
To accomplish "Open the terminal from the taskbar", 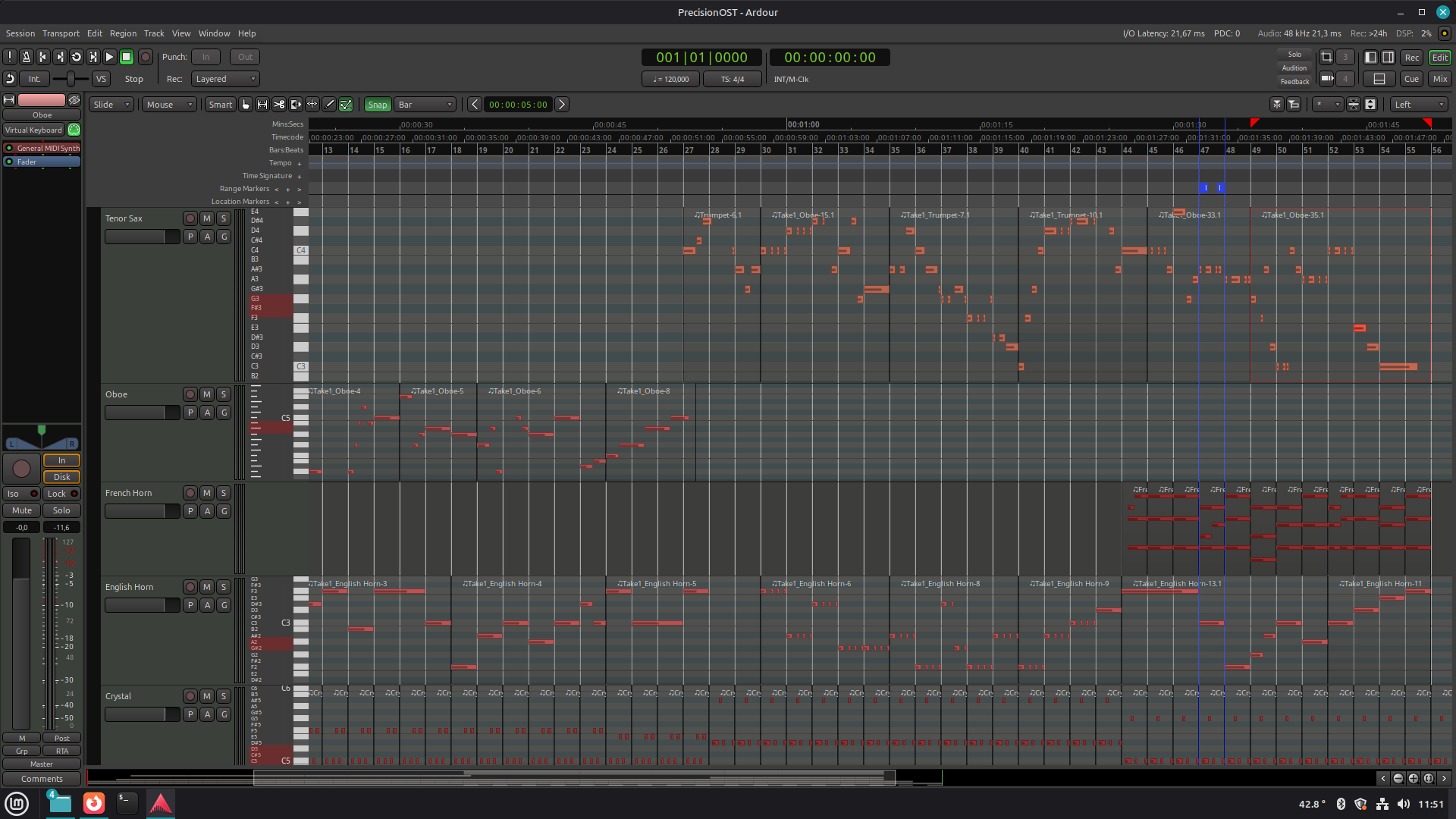I will tap(127, 803).
